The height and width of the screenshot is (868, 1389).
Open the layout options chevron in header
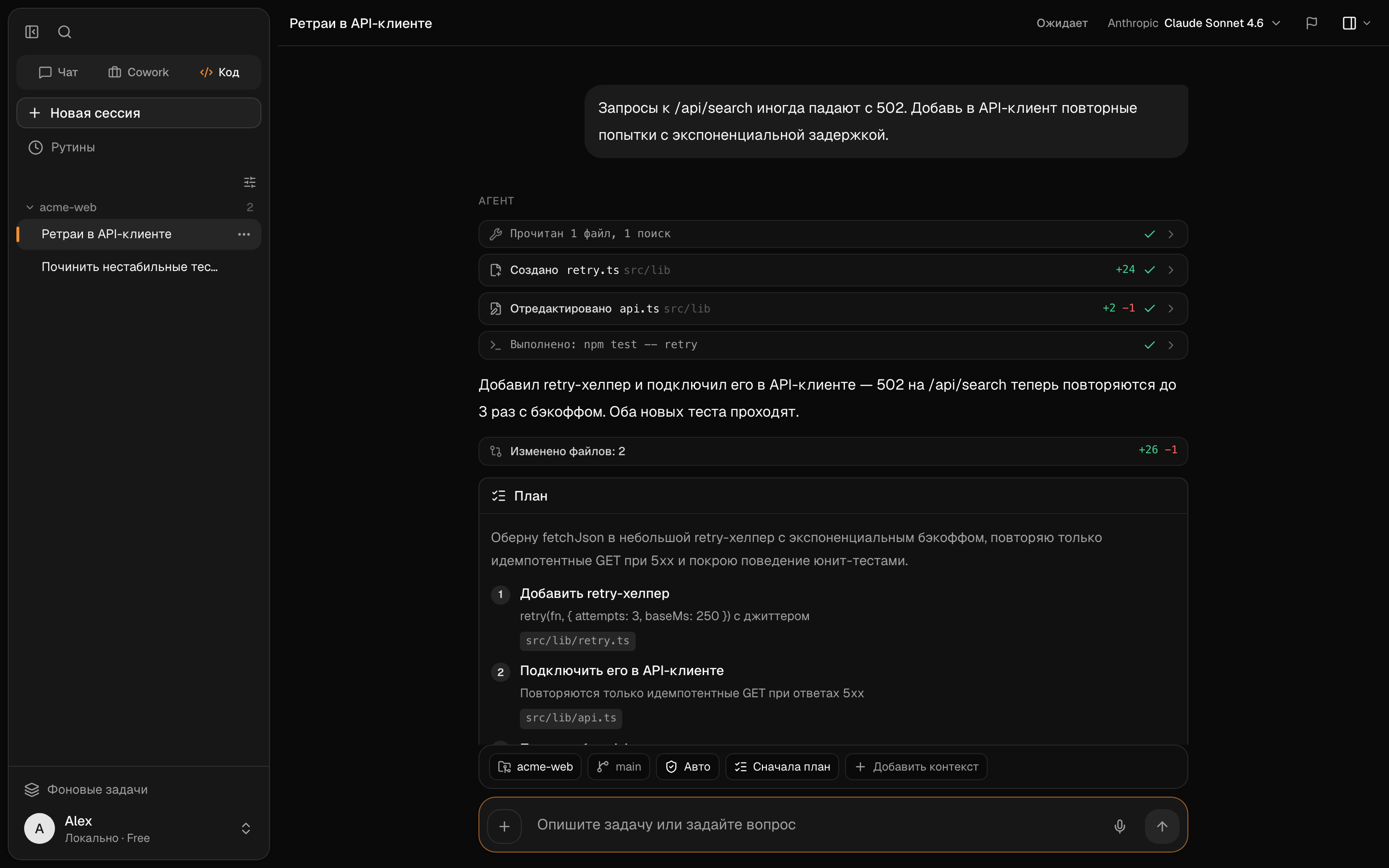pos(1367,23)
